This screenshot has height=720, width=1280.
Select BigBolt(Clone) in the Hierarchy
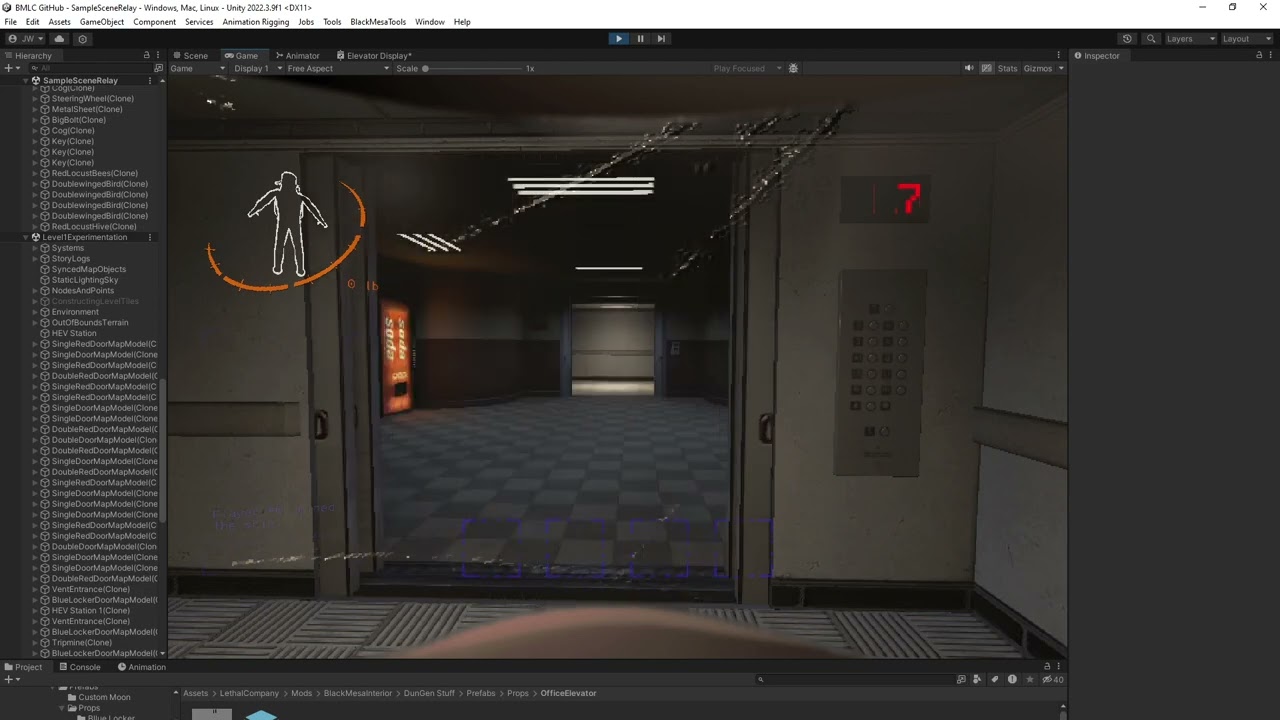click(78, 120)
